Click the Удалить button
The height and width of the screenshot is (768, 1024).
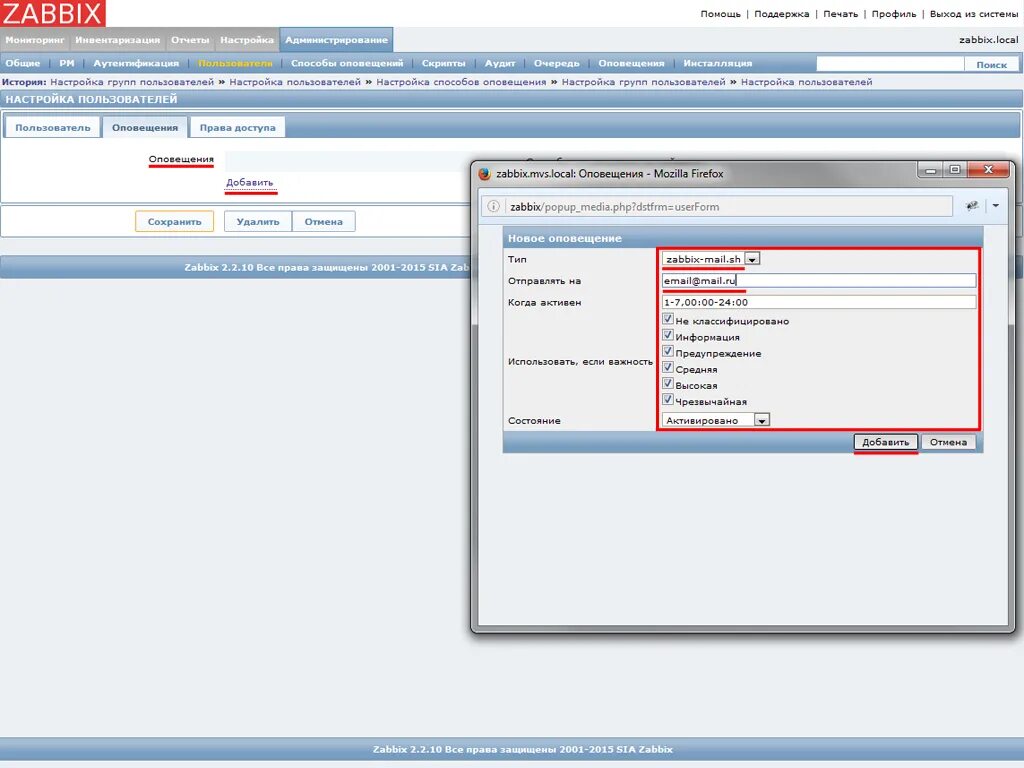coord(258,221)
